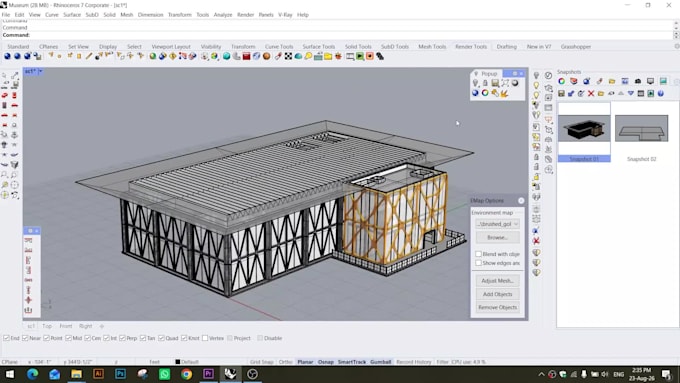Toggle the End osnap checkbox
The image size is (680, 383).
(x=7, y=338)
